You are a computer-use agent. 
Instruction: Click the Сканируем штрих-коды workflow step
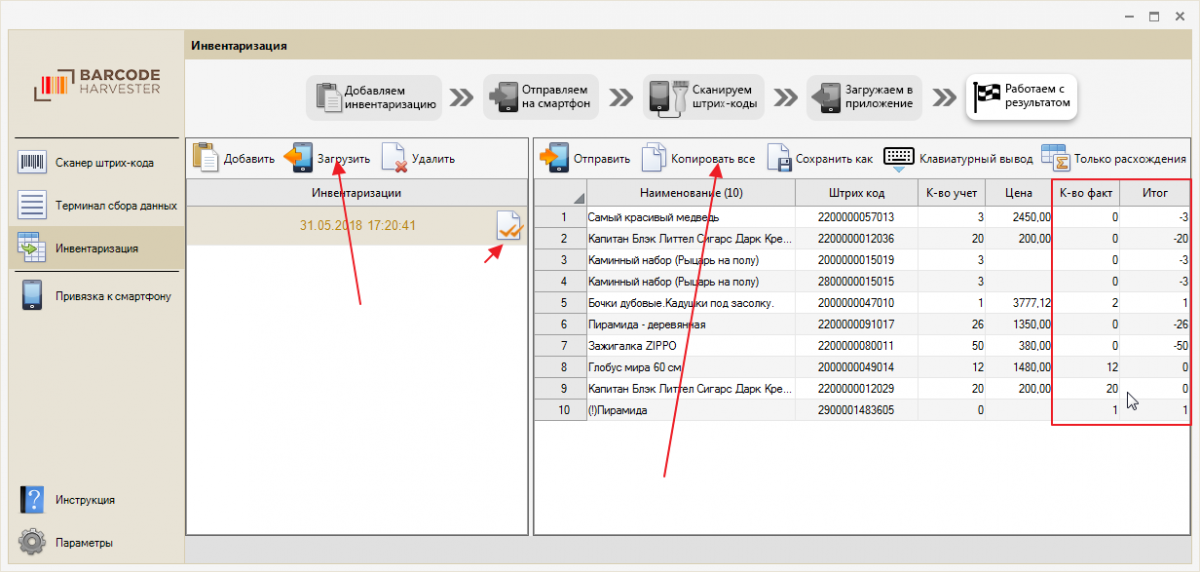tap(704, 97)
